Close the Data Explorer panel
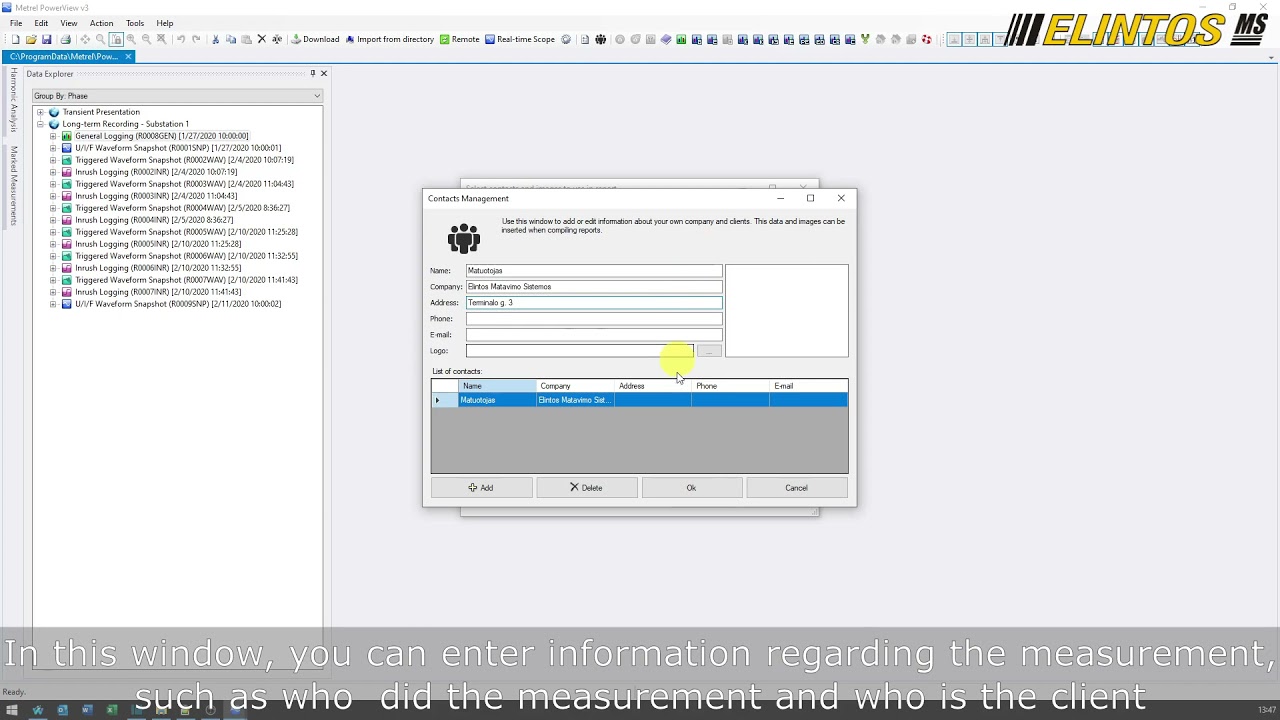This screenshot has height=720, width=1280. point(323,73)
